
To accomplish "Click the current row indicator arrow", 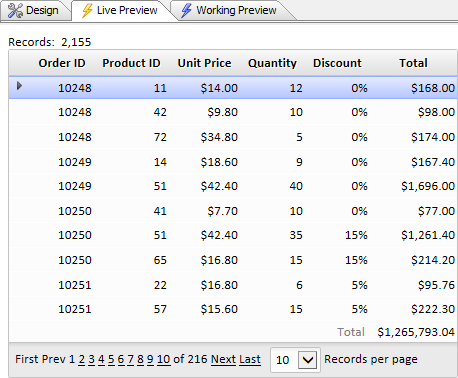I will click(x=19, y=86).
